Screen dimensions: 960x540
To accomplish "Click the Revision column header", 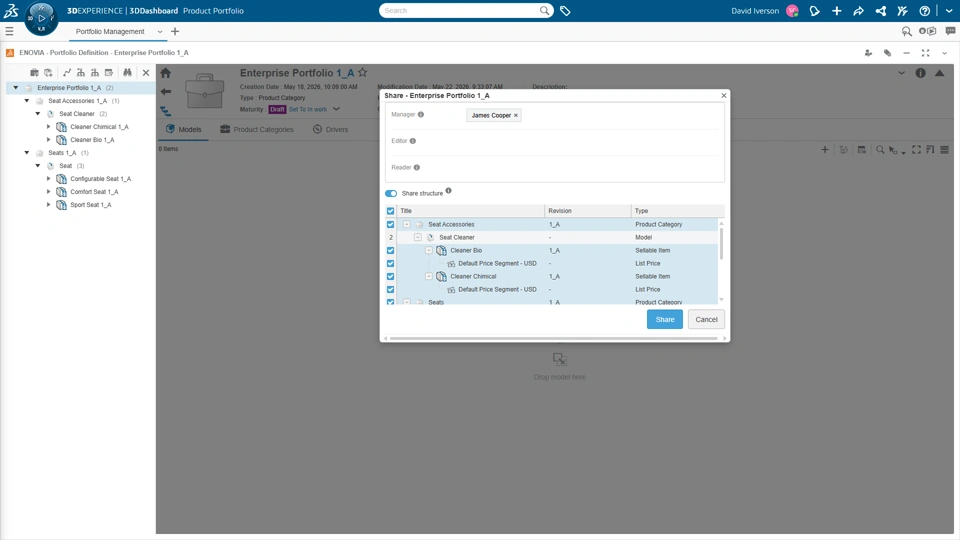I will tap(588, 211).
